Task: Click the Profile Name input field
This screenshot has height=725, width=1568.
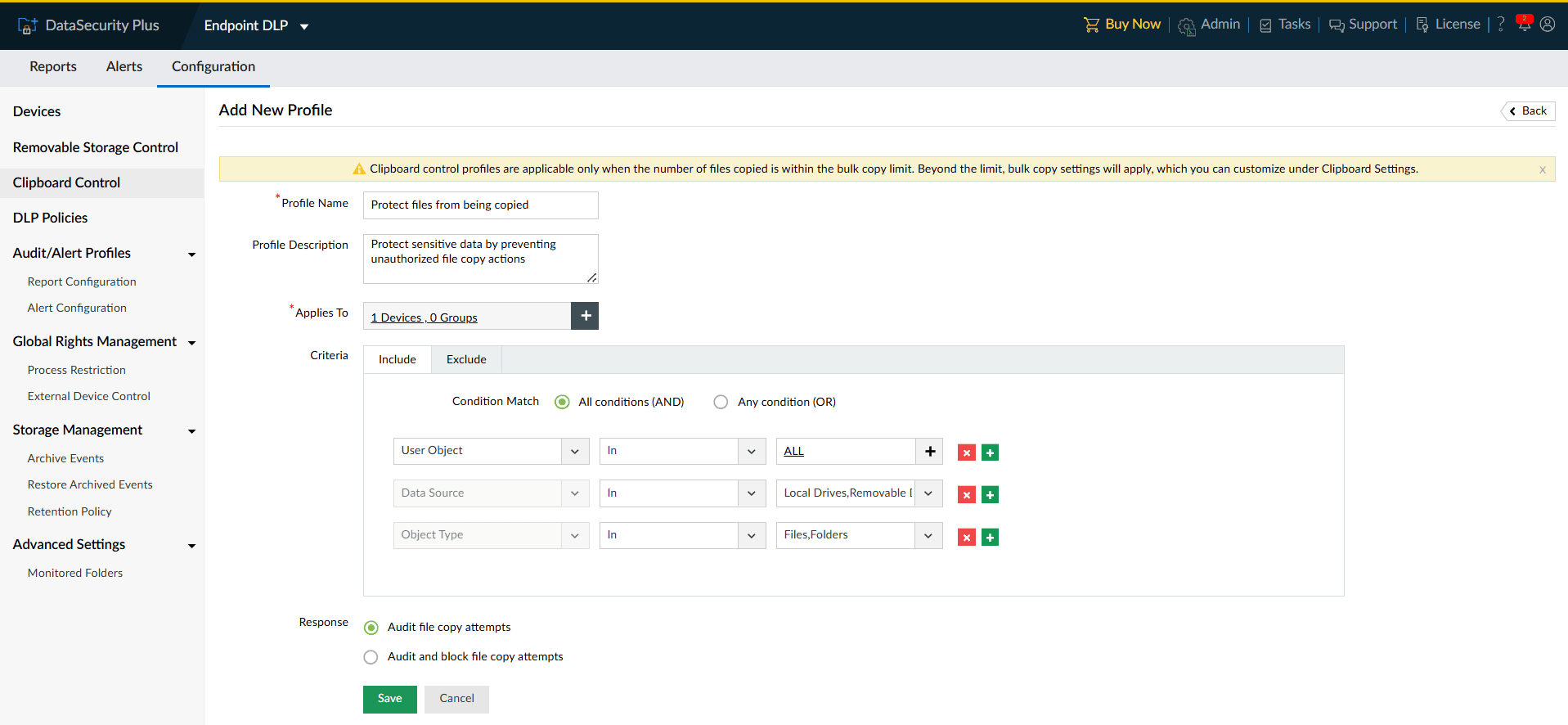Action: (481, 205)
